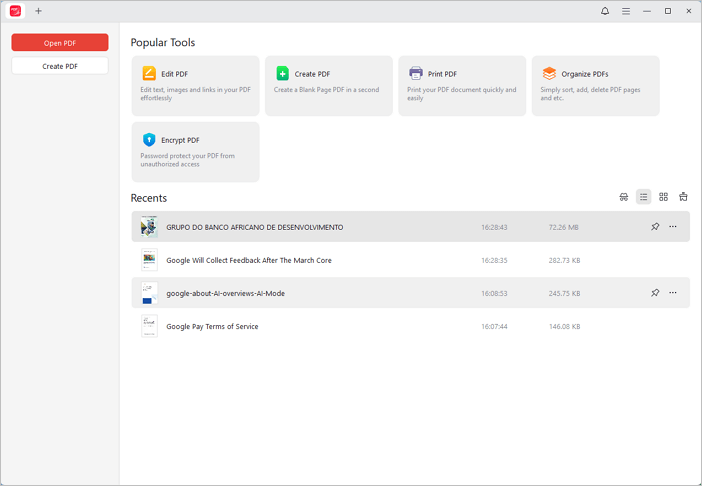Switch Recents to list view
702x486 pixels.
point(643,197)
